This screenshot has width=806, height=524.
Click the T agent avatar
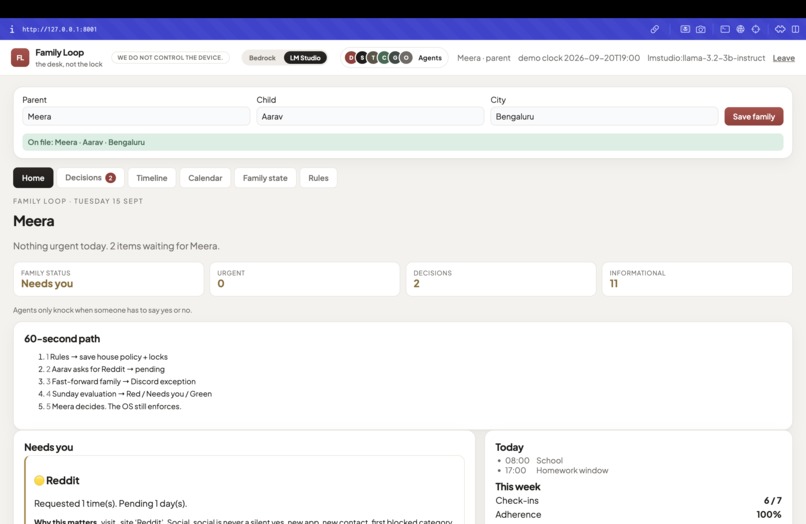(x=373, y=58)
